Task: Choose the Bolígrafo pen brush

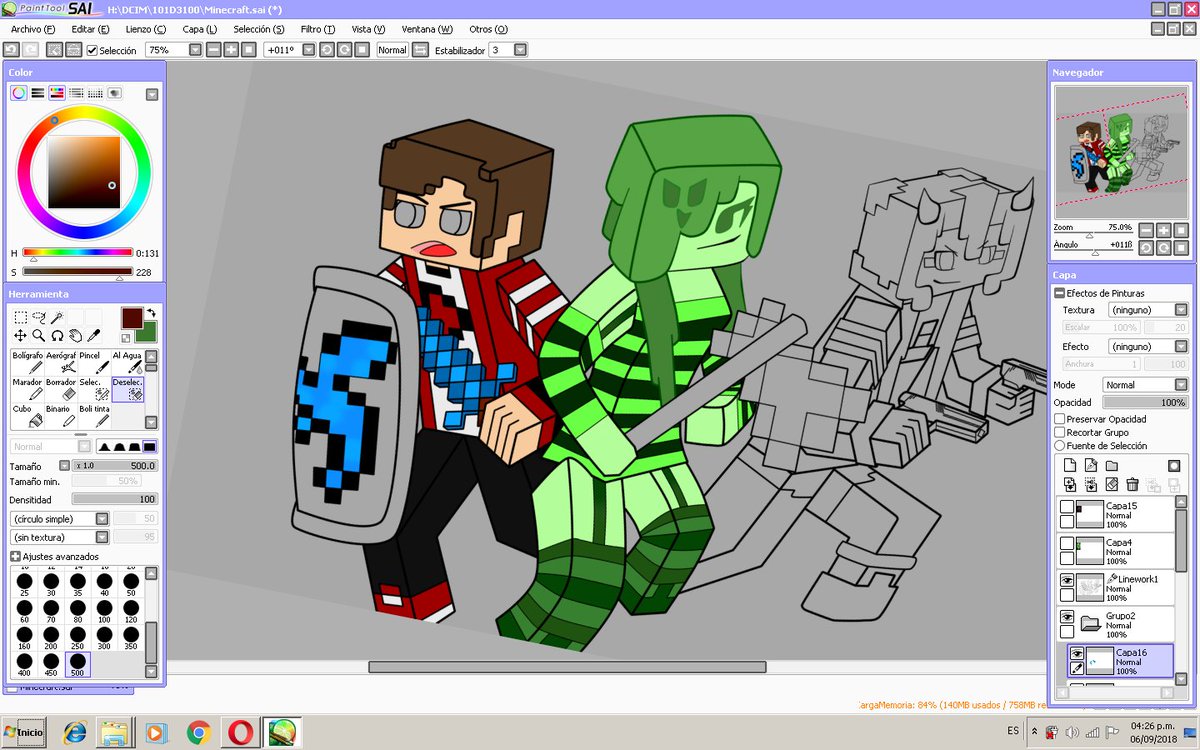Action: click(x=27, y=362)
